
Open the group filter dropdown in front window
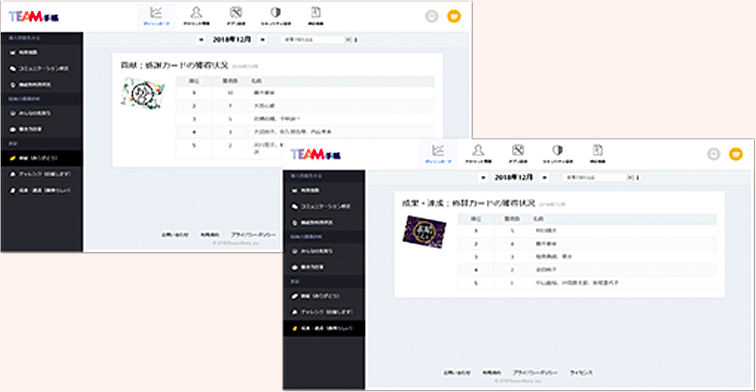pyautogui.click(x=599, y=177)
